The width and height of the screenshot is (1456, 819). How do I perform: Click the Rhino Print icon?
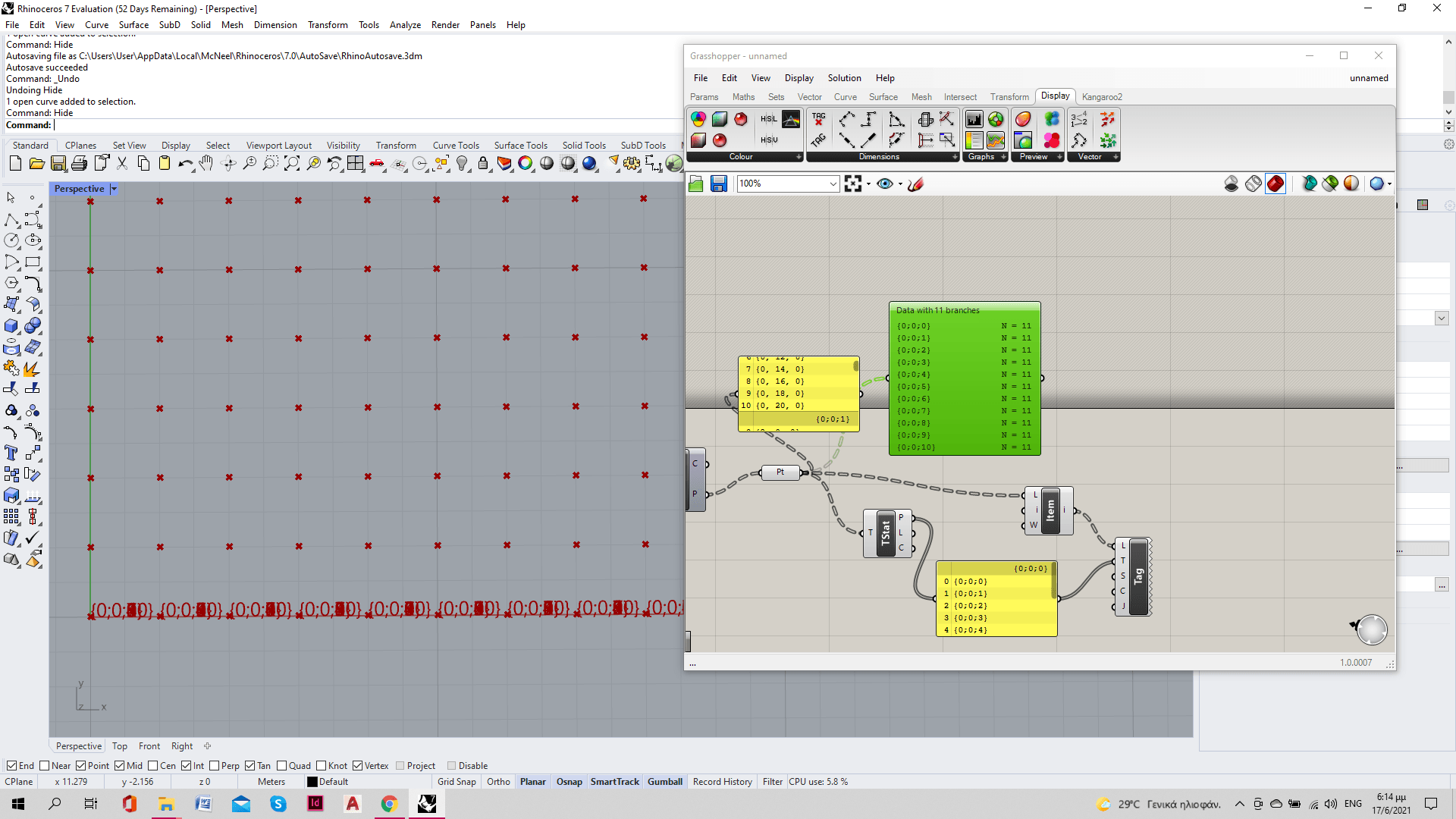click(x=79, y=163)
